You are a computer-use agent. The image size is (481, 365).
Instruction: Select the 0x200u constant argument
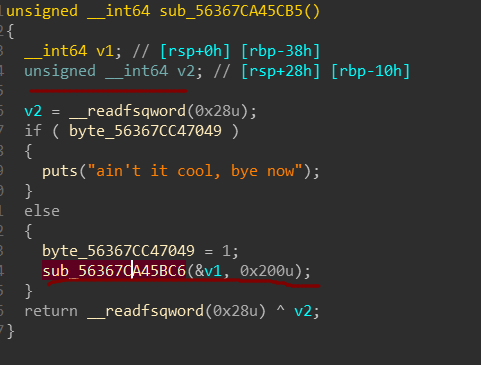(267, 271)
